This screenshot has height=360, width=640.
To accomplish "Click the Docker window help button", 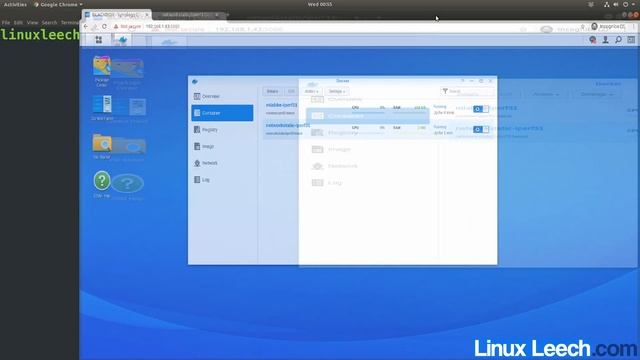I will (x=463, y=81).
